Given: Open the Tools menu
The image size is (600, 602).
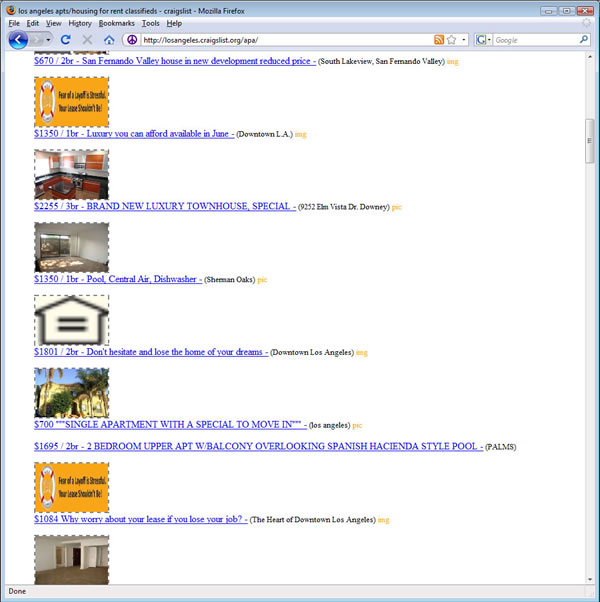Looking at the screenshot, I should point(150,22).
